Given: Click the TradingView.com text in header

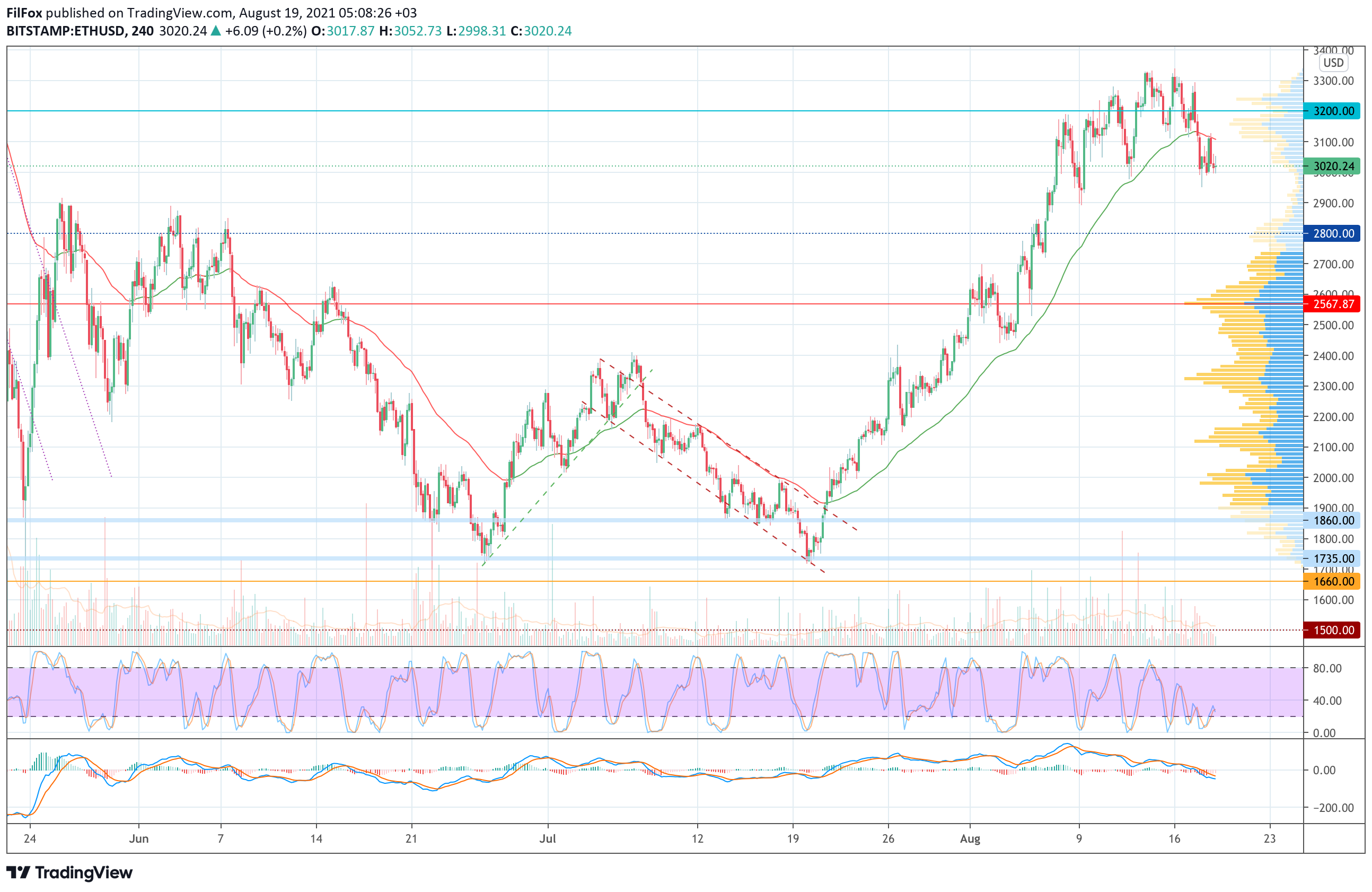Looking at the screenshot, I should 179,13.
